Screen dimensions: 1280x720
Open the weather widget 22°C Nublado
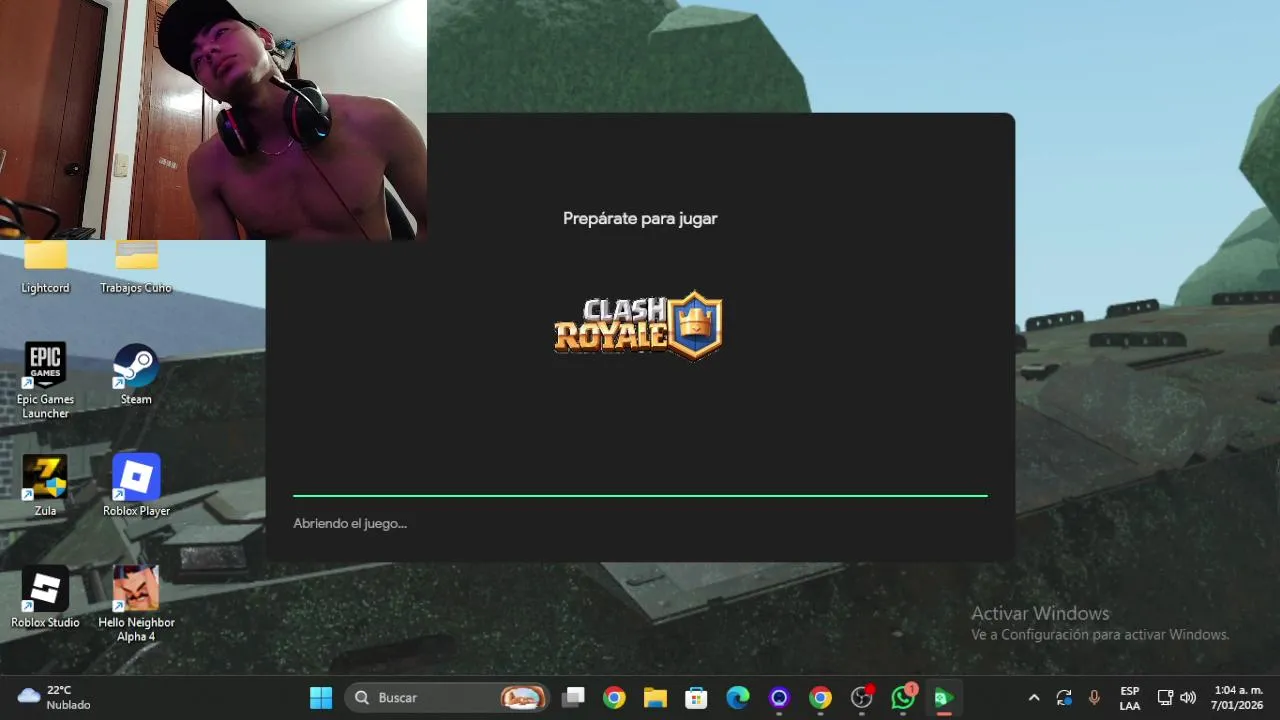(54, 698)
